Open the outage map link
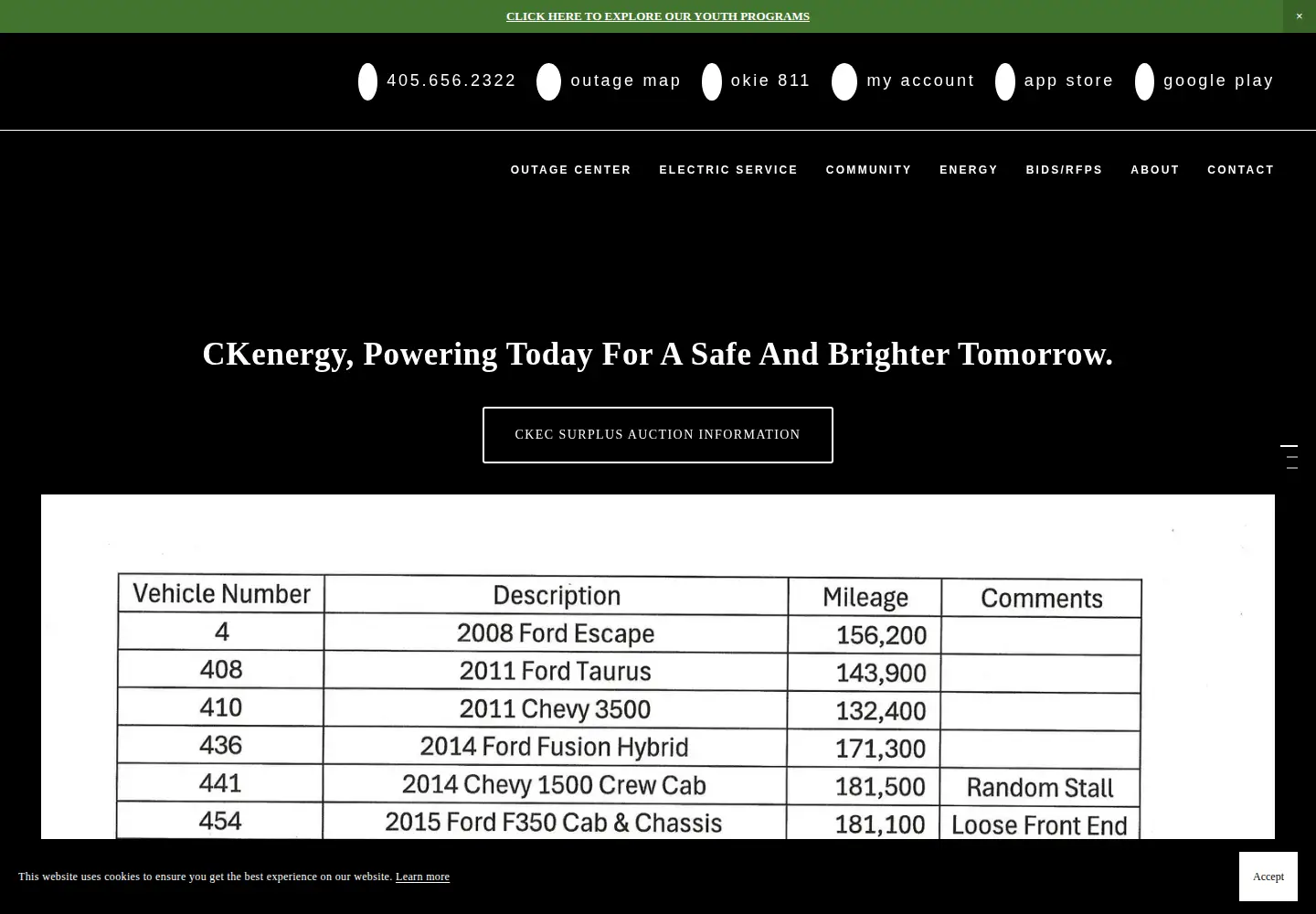This screenshot has width=1316, height=914. tap(625, 80)
